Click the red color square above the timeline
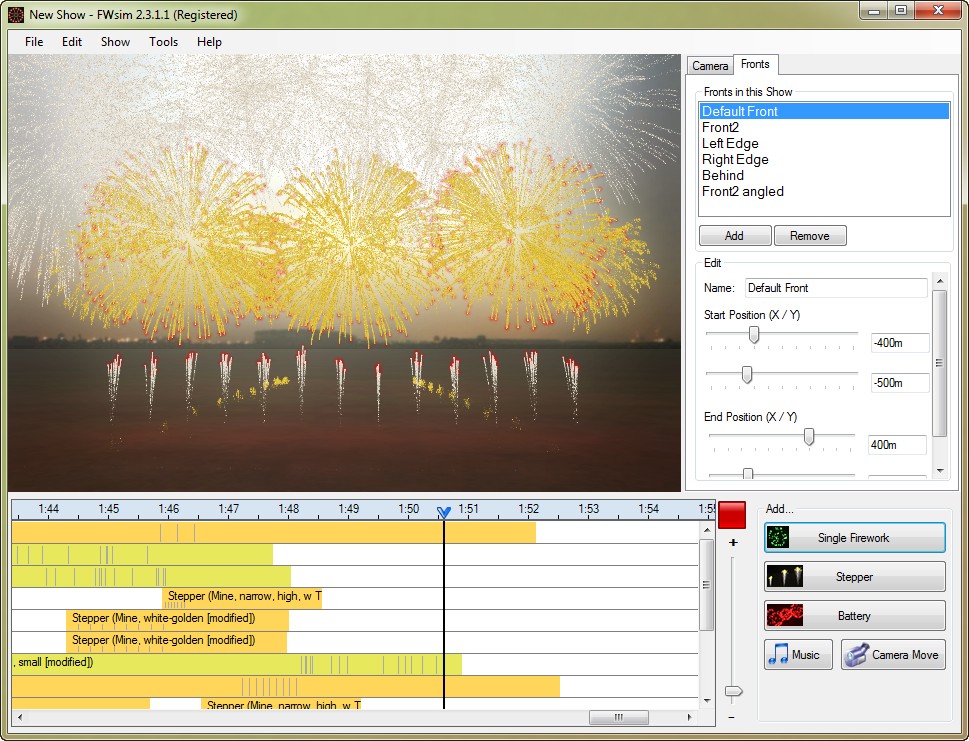This screenshot has height=741, width=969. click(733, 513)
